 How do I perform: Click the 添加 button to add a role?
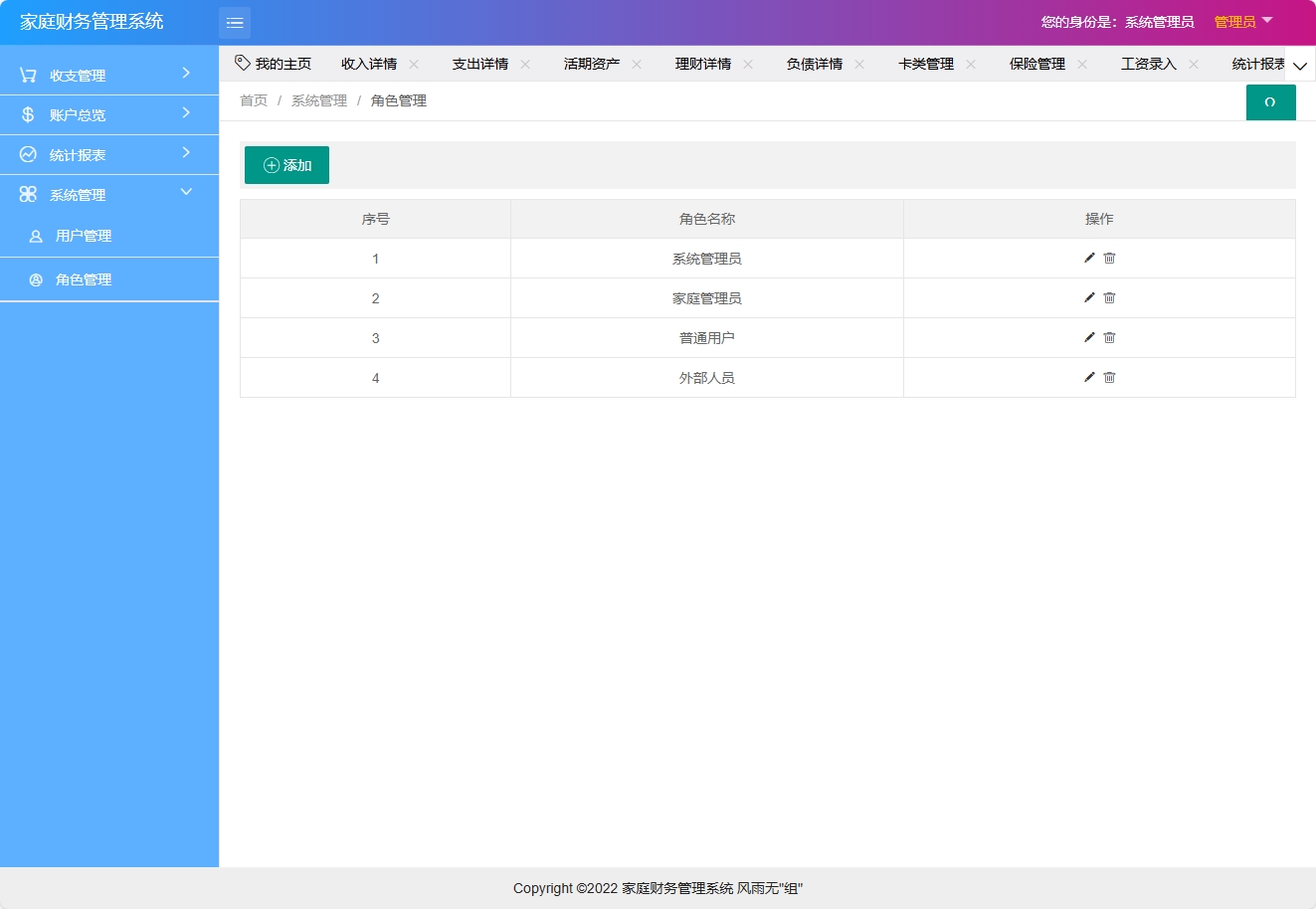pos(285,164)
